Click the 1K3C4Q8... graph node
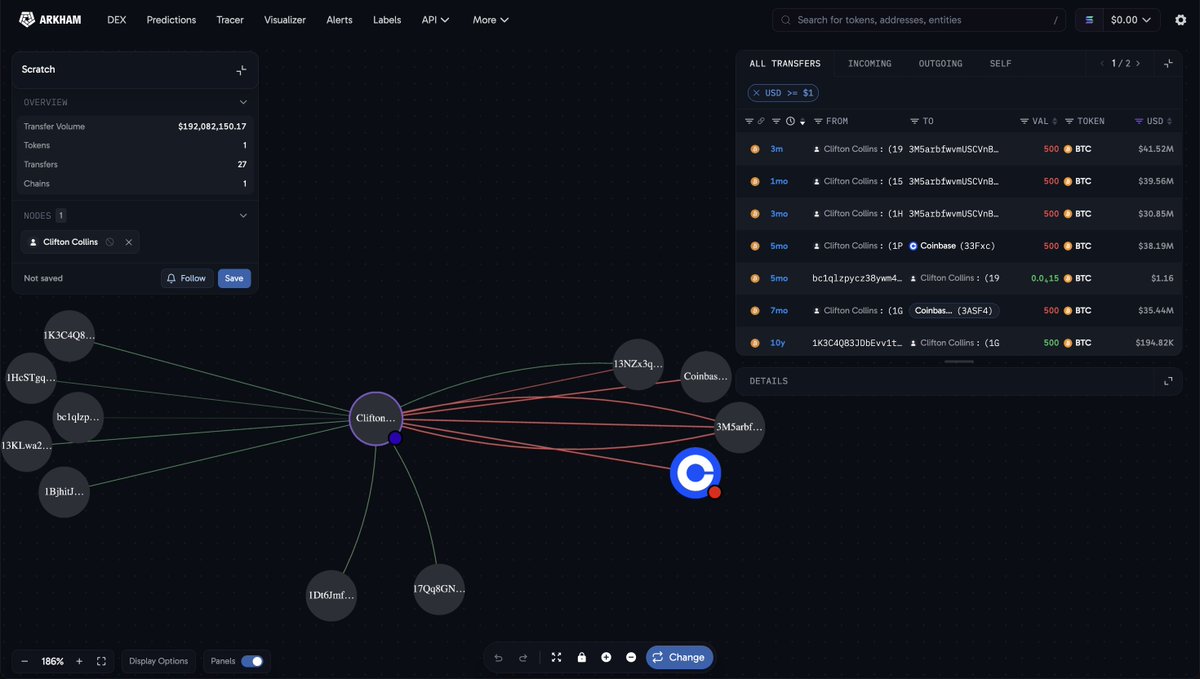1200x679 pixels. click(69, 335)
